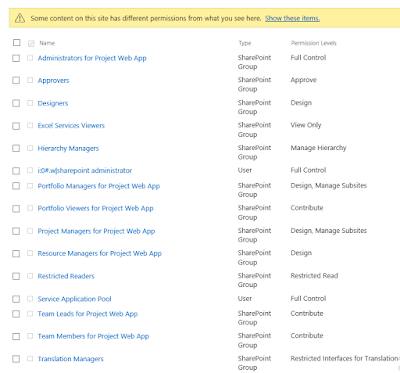This screenshot has height=373, width=400.
Task: Click the Restricted Readers group link
Action: coord(66,276)
